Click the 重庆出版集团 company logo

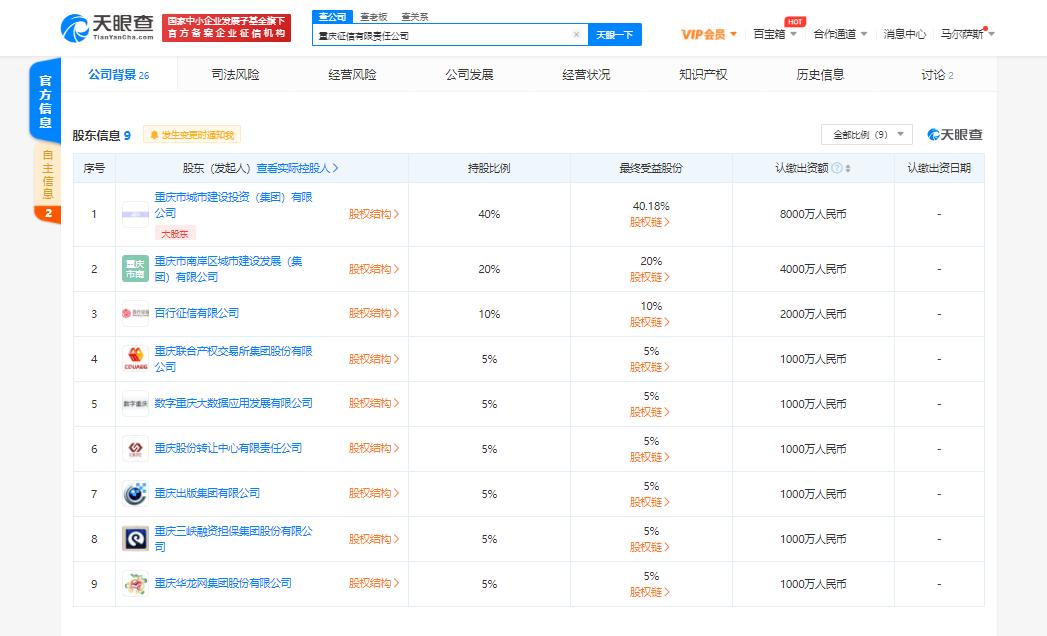coord(134,493)
